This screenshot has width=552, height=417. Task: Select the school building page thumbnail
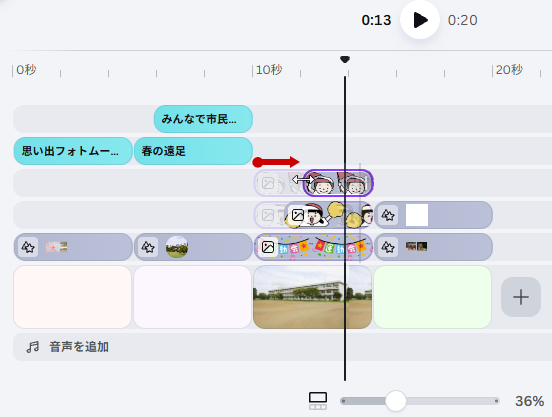[x=312, y=297]
